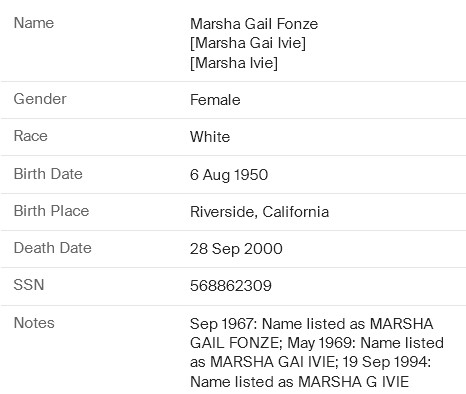
Task: Select the name Marsha Gail Fonze
Action: coord(254,24)
